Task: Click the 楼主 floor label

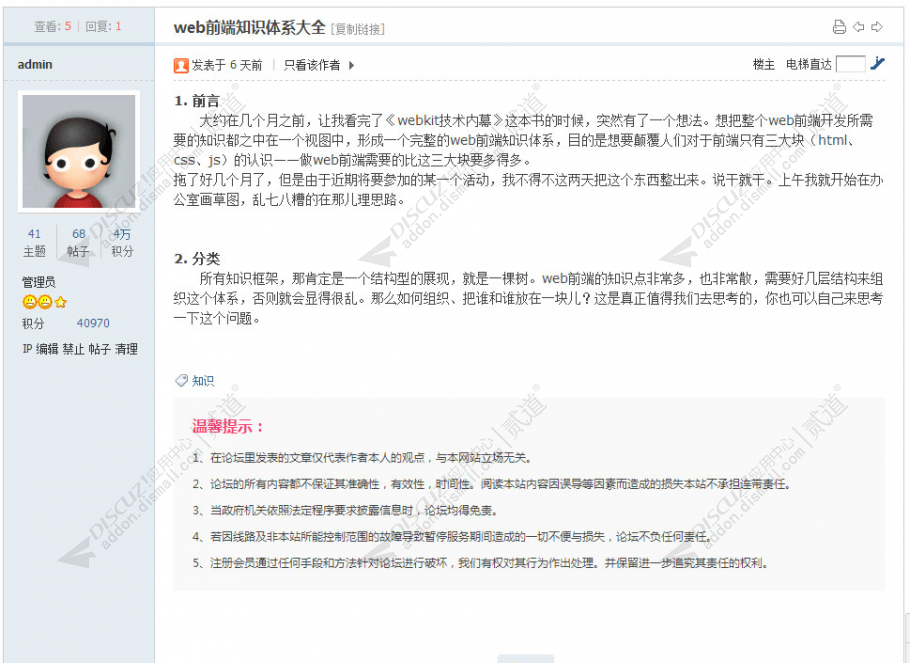Action: click(763, 63)
